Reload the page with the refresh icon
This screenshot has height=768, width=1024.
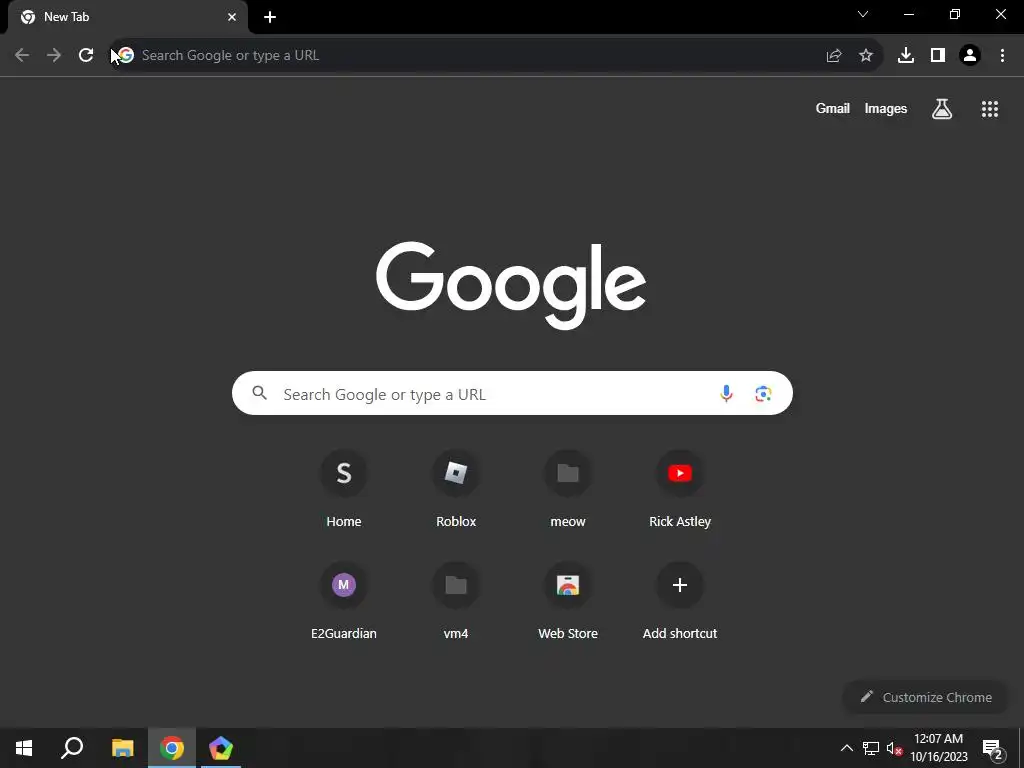click(x=86, y=56)
